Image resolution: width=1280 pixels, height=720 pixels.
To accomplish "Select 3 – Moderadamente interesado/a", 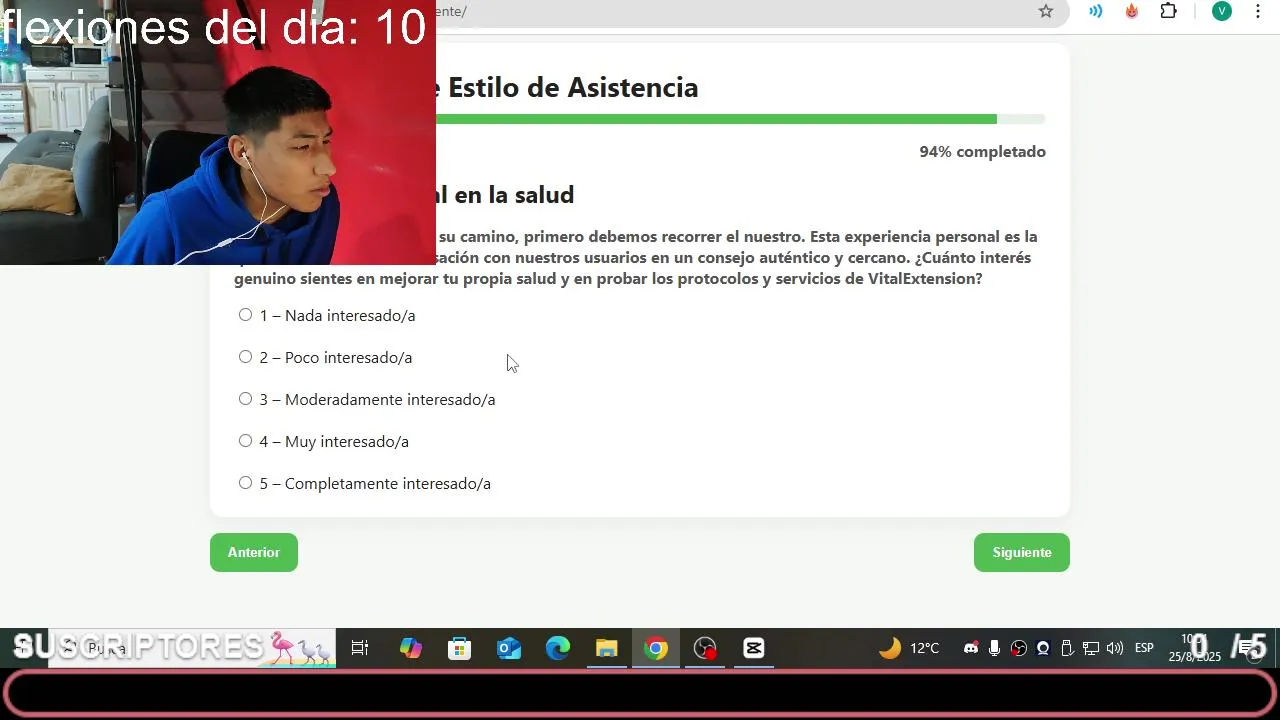I will 245,399.
